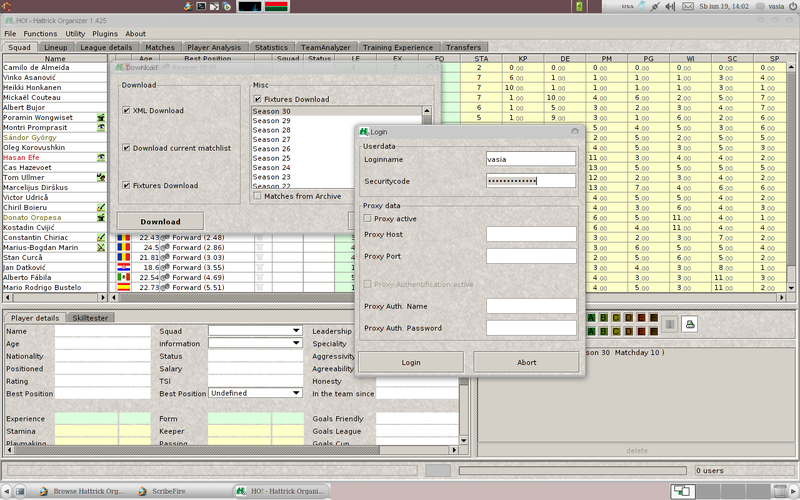Open the About menu

click(x=136, y=34)
